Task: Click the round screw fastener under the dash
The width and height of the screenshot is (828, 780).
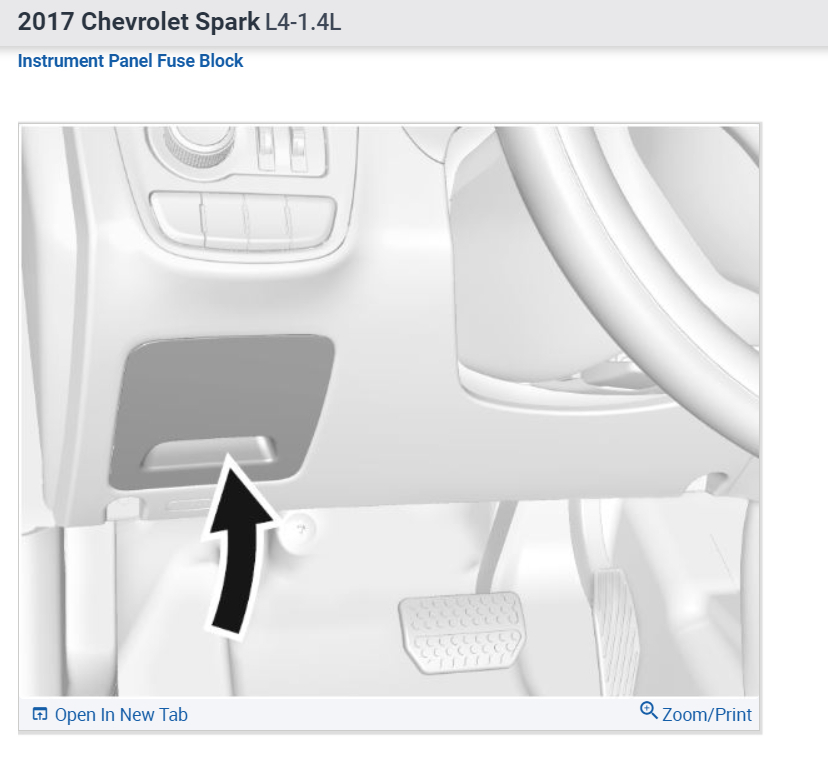Action: pos(297,530)
